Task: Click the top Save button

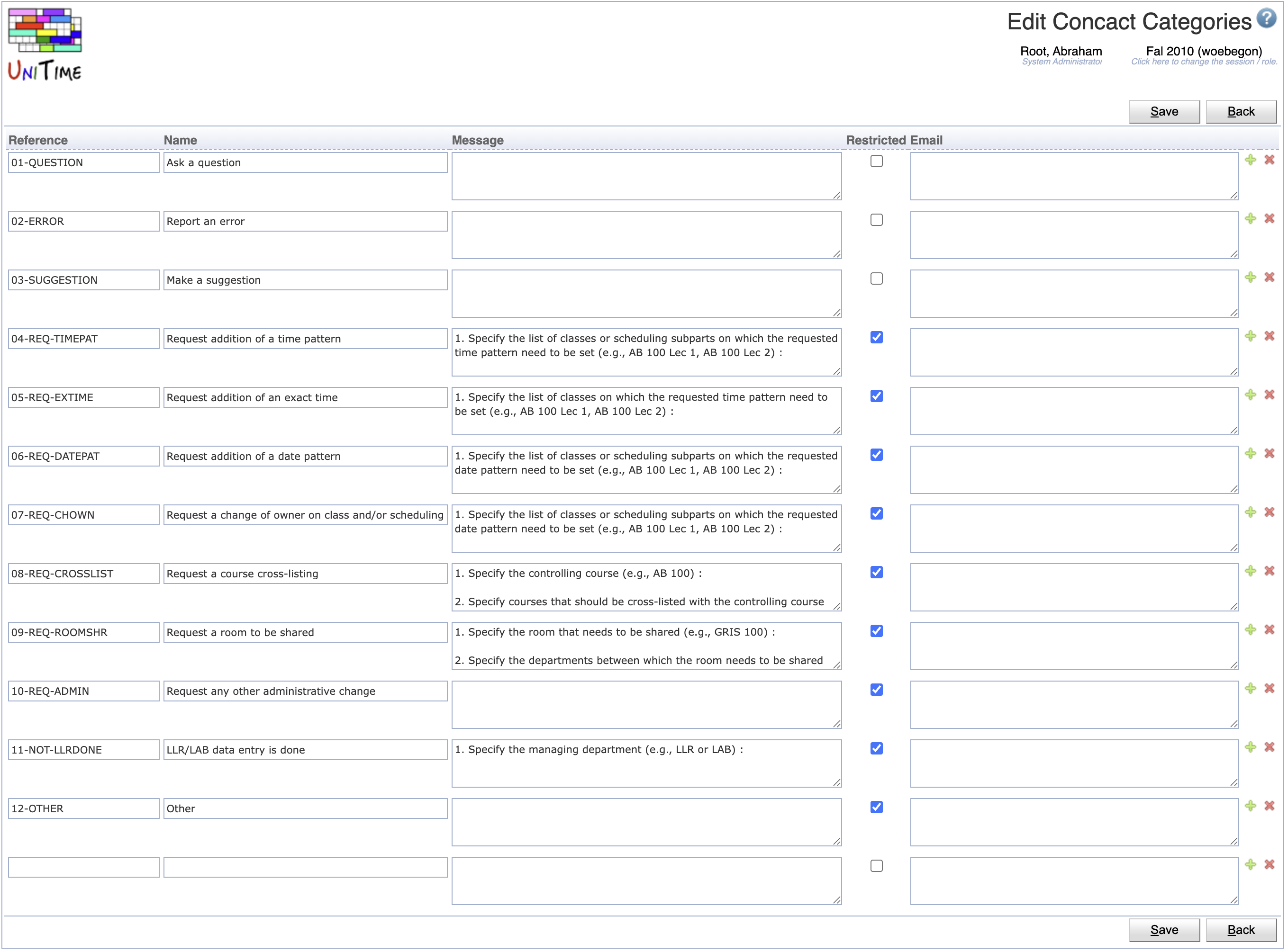Action: (x=1165, y=112)
